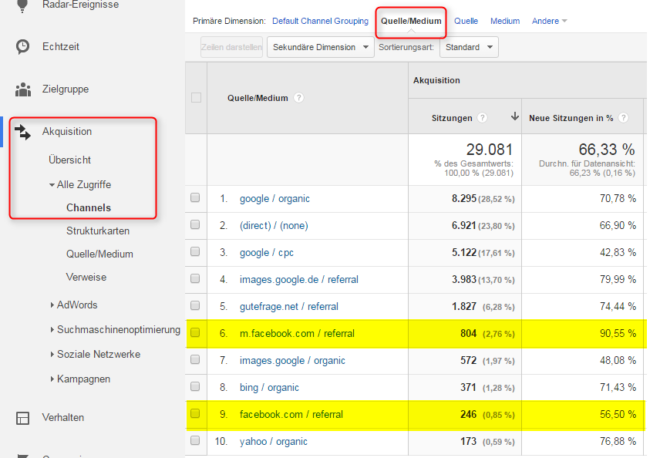Check the google / organic row checkbox
The width and height of the screenshot is (660, 458).
coord(195,198)
